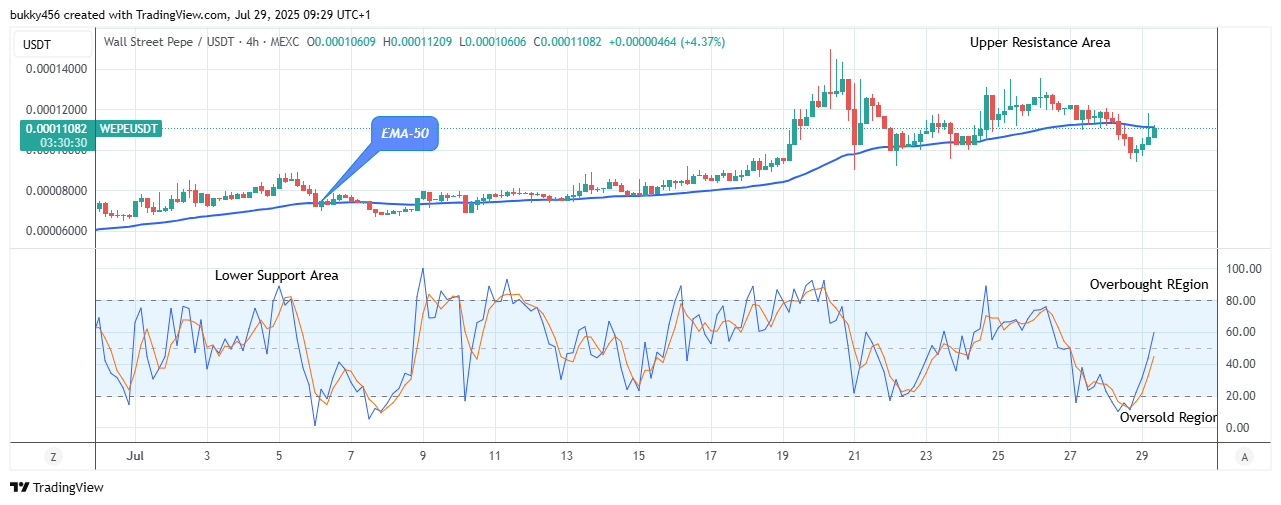The height and width of the screenshot is (505, 1281).
Task: Click the 29 date label on time axis
Action: point(1142,456)
